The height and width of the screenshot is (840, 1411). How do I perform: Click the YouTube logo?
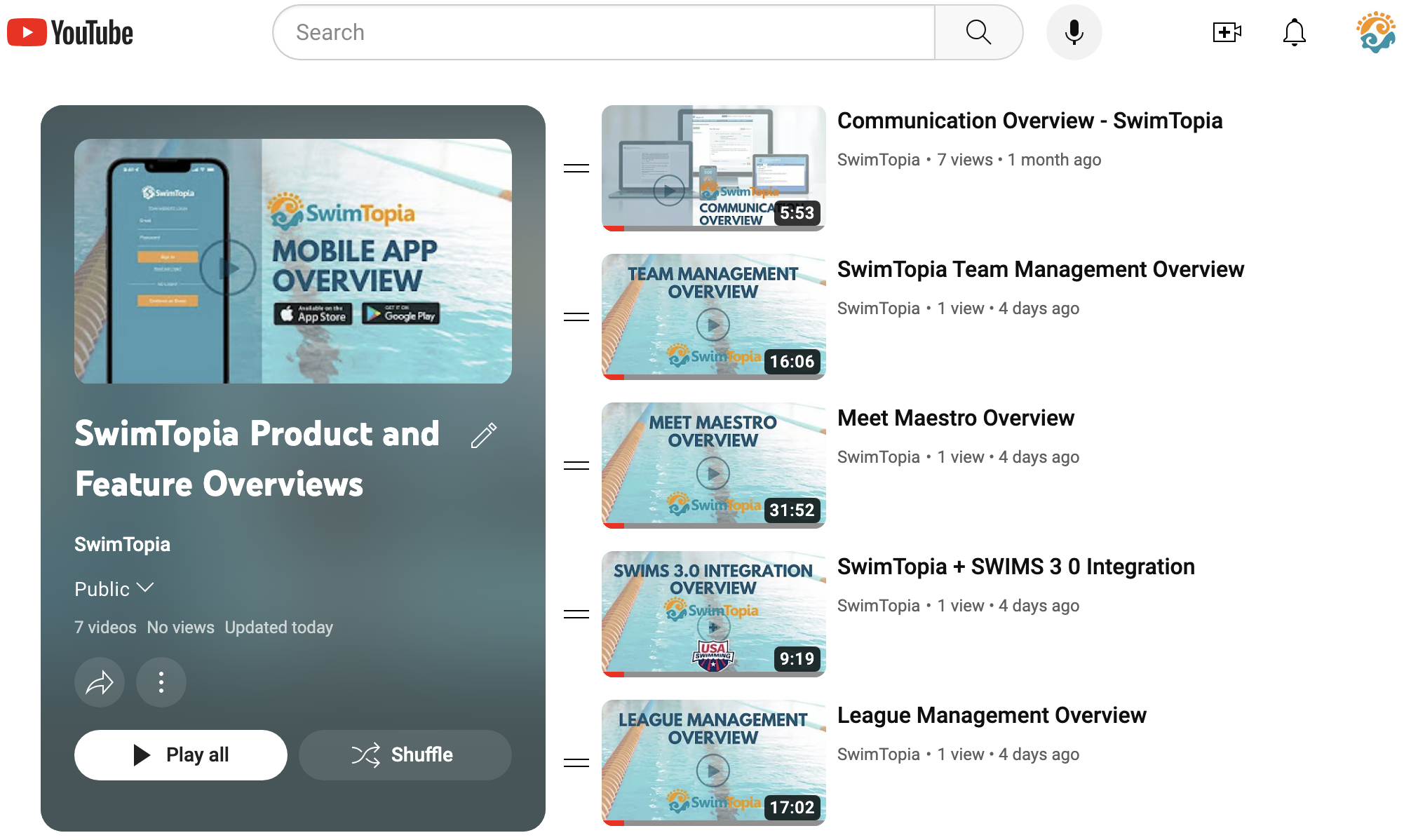69,32
